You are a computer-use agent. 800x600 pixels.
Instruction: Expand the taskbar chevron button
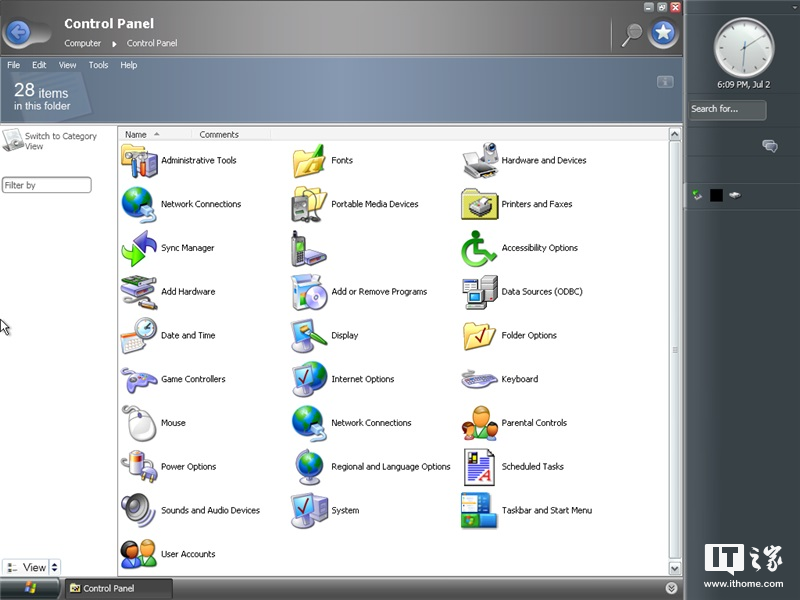pos(672,588)
